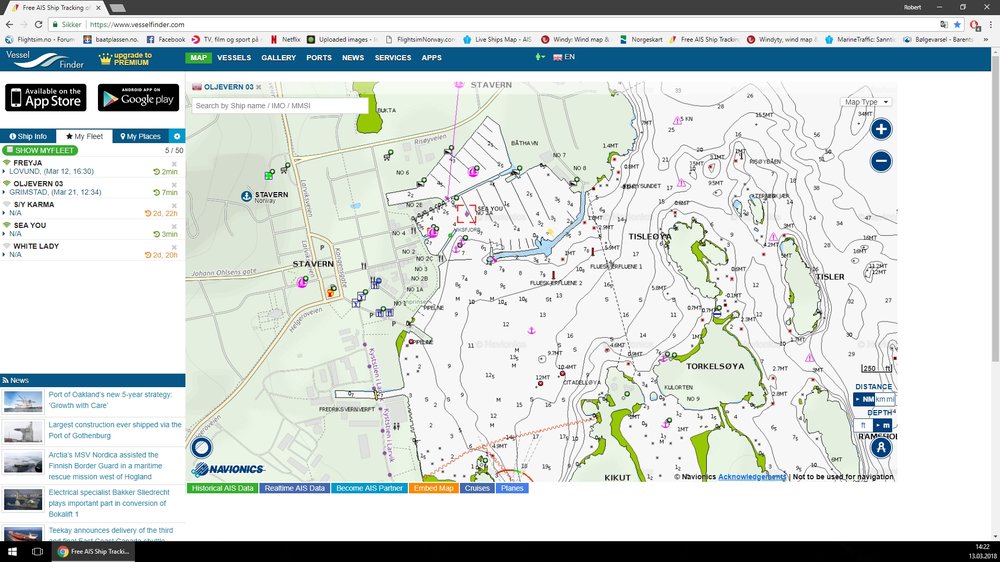Open the VESSELS menu
This screenshot has height=562, width=1000.
234,57
